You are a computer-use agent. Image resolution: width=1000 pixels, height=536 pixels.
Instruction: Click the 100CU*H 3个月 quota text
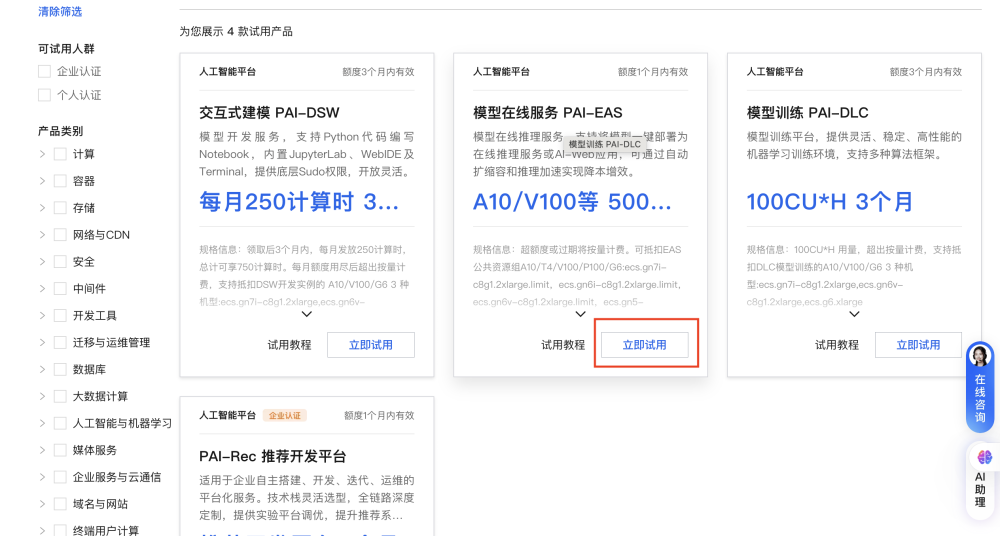tap(830, 202)
